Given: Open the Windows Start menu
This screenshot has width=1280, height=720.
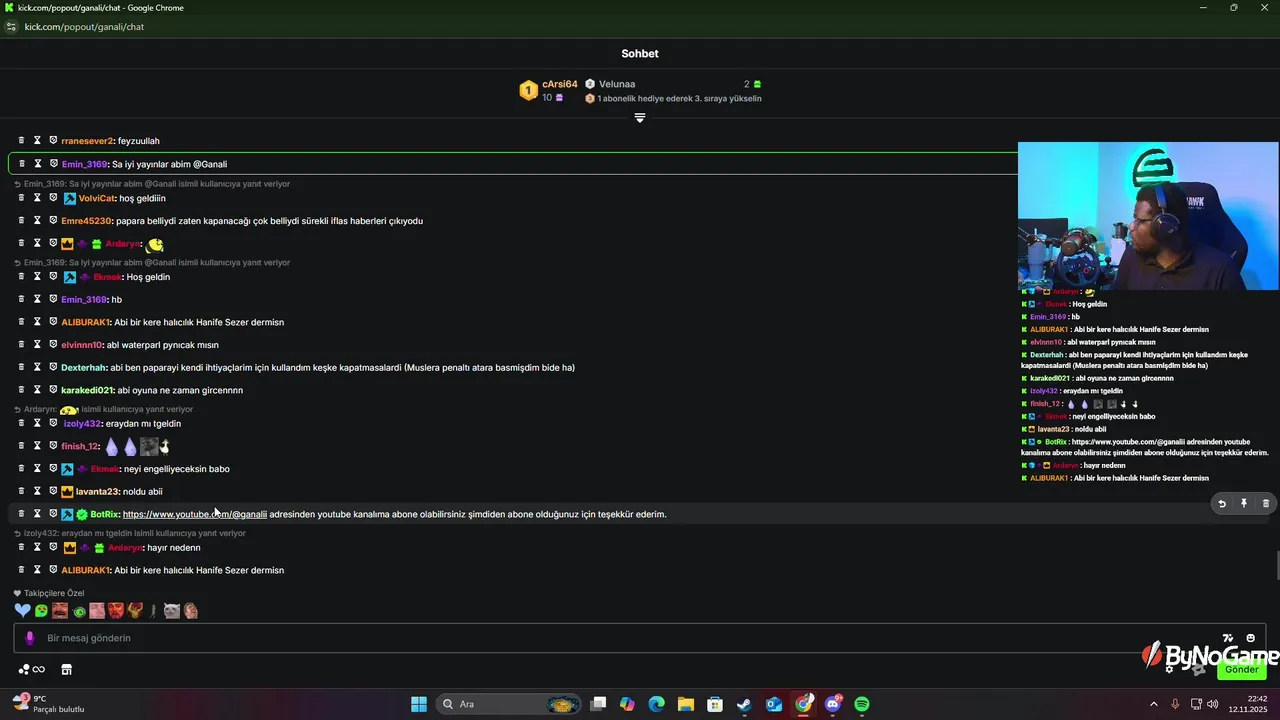Looking at the screenshot, I should (419, 704).
